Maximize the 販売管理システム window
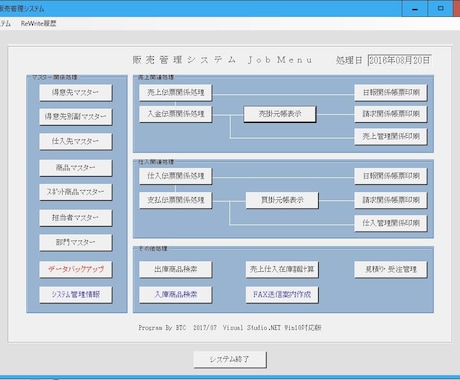460x380 pixels. (440, 8)
